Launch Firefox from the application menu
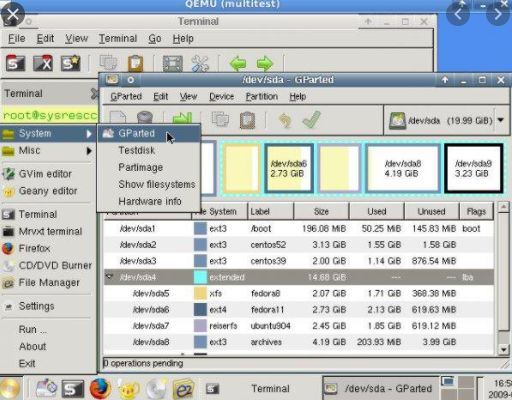 point(47,248)
